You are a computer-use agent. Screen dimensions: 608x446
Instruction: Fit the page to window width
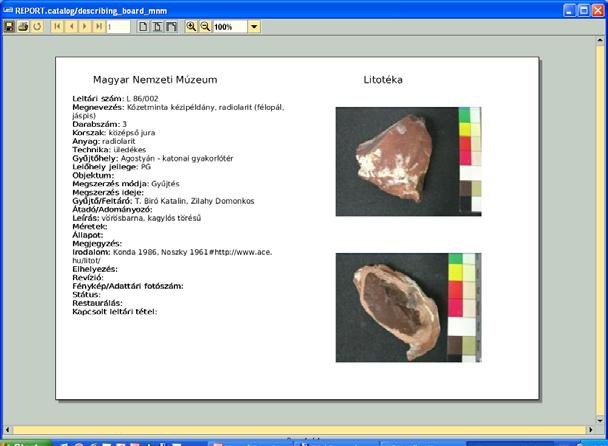pyautogui.click(x=171, y=27)
